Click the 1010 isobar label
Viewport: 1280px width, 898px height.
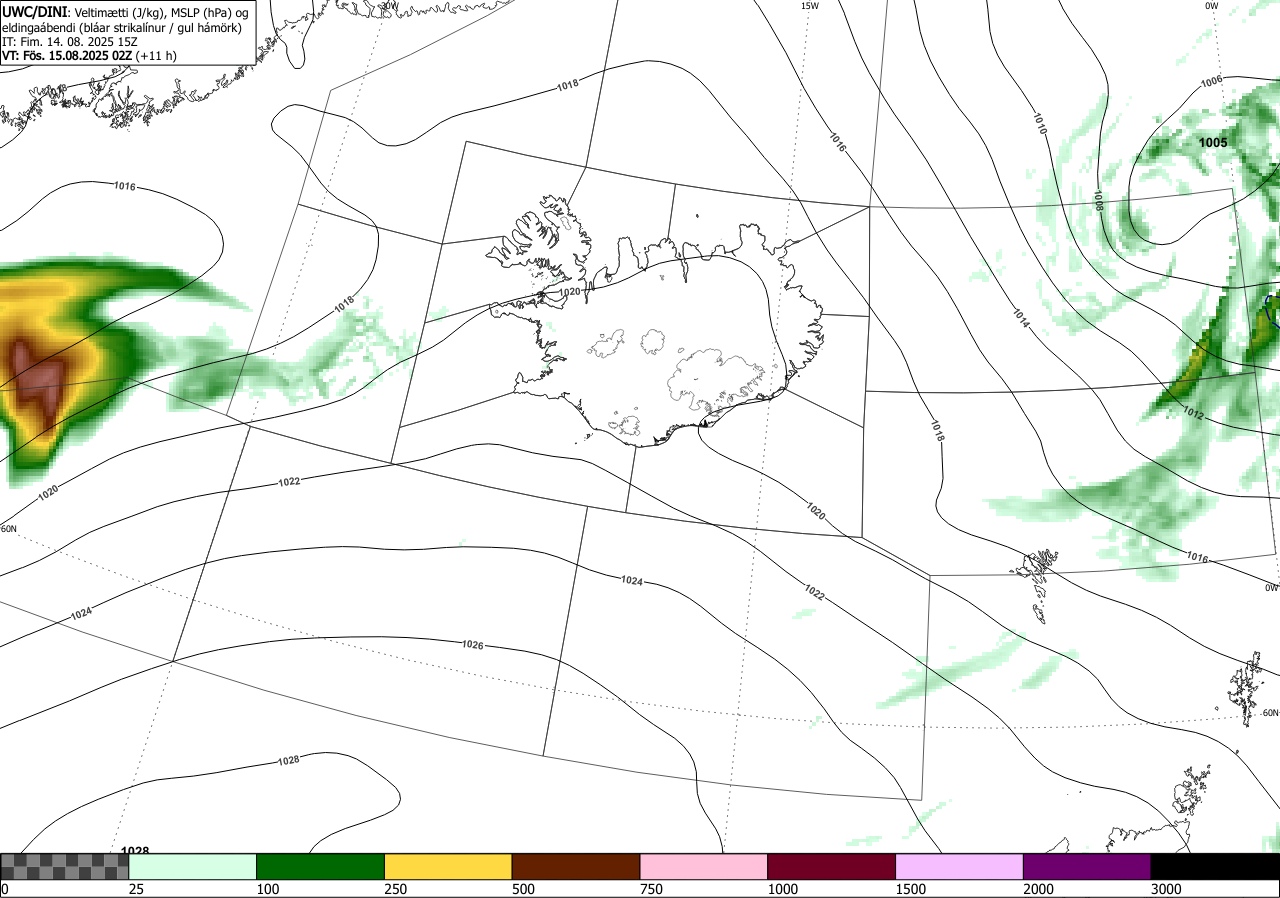pos(1039,124)
